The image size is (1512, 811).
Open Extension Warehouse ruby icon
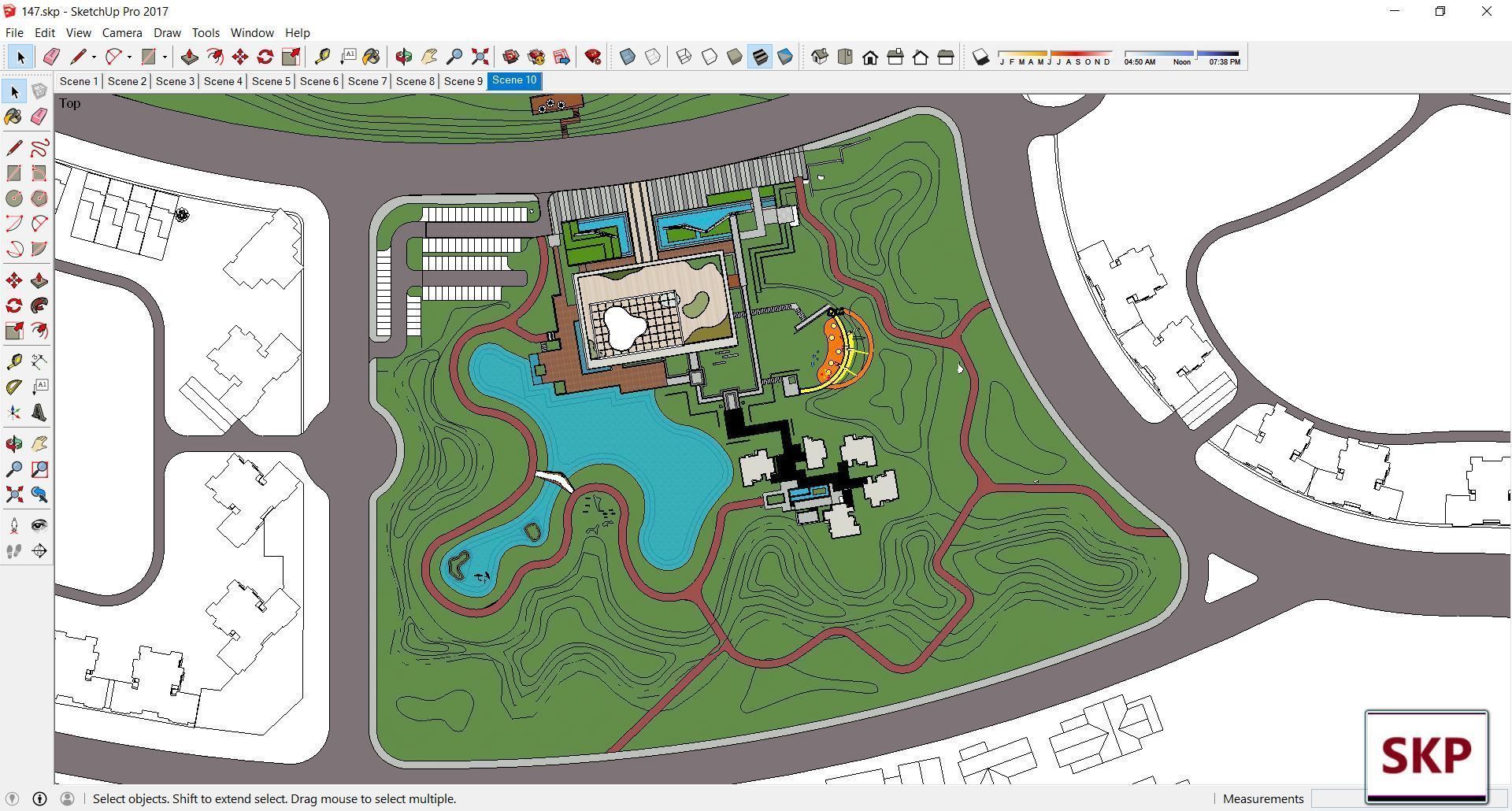coord(593,57)
